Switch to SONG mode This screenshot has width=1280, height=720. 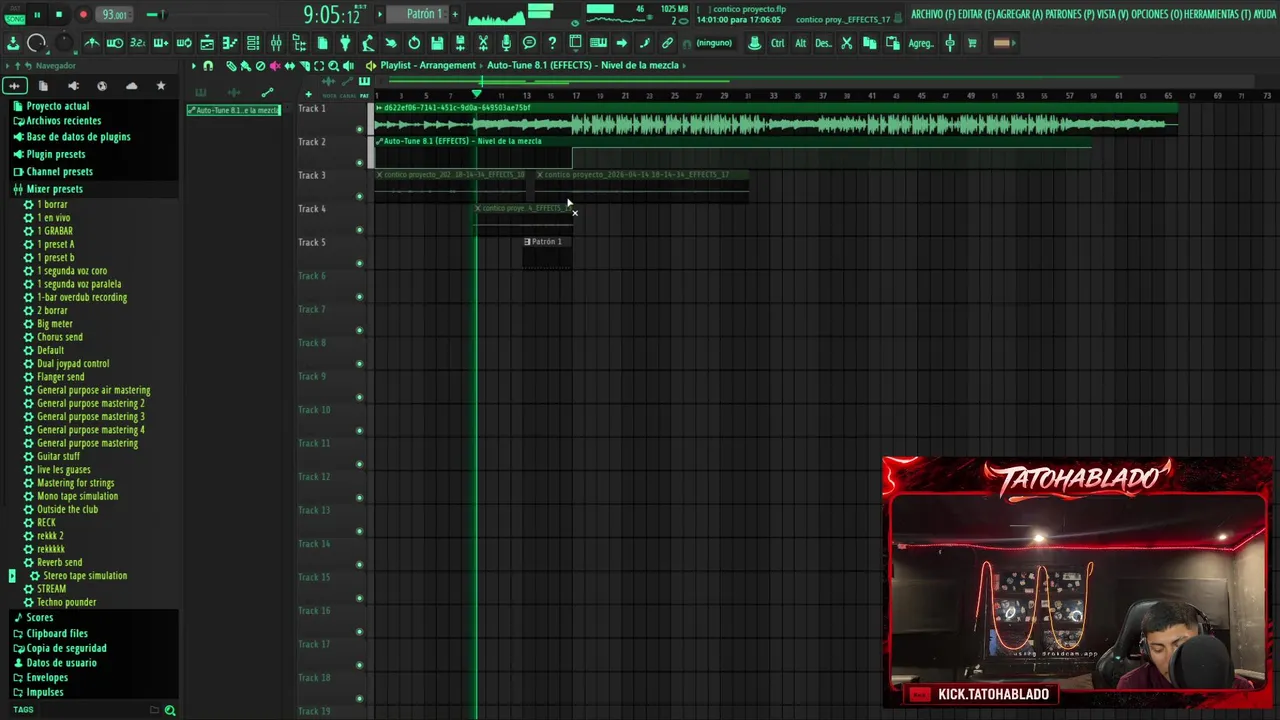click(x=15, y=19)
